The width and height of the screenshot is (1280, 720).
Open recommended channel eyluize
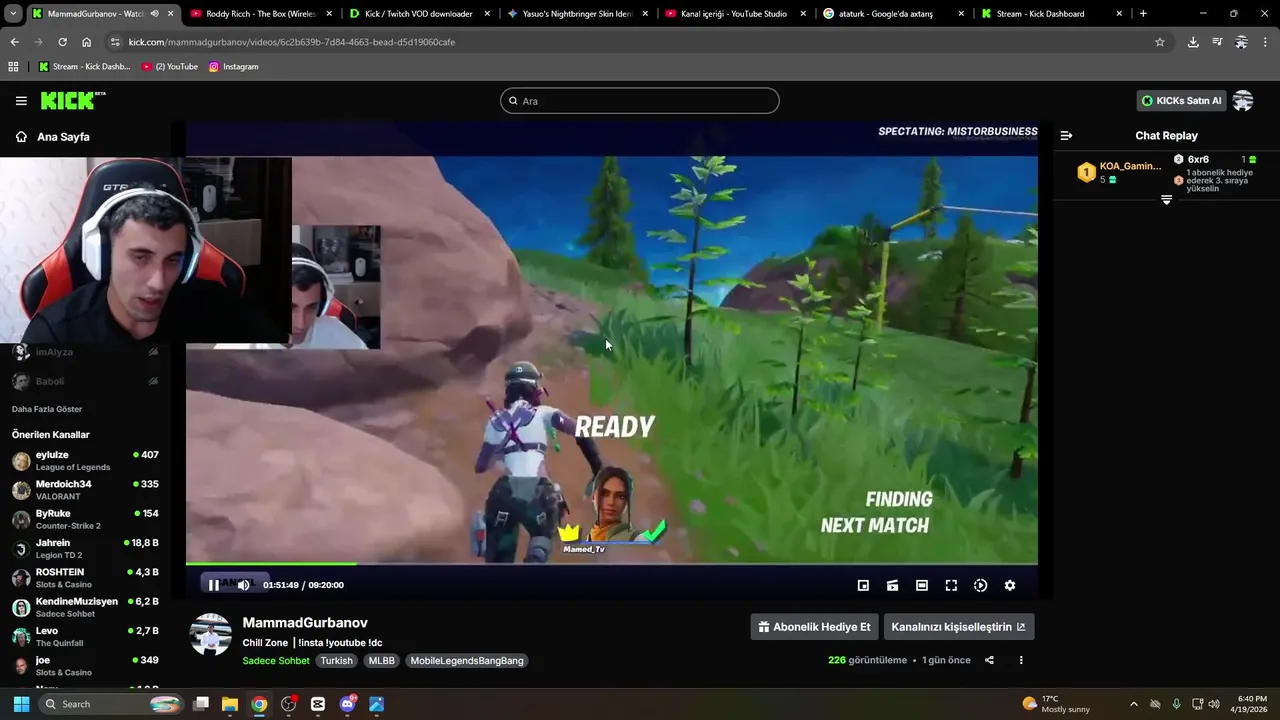tap(85, 461)
